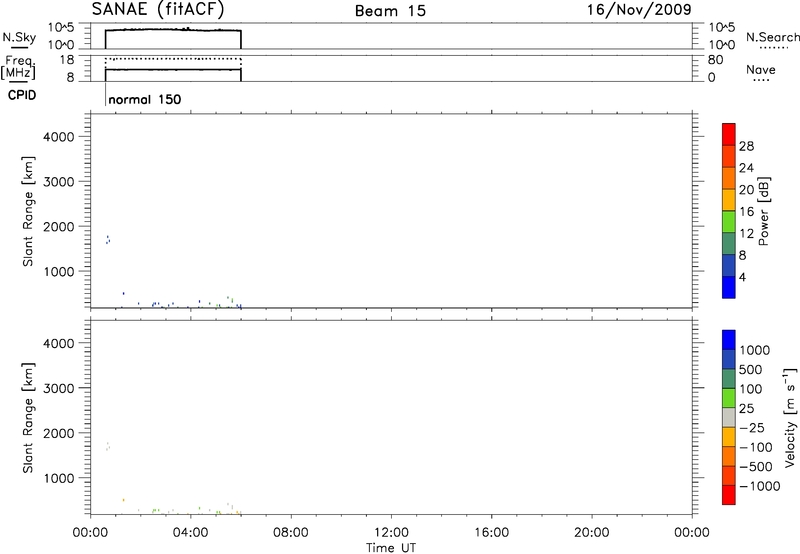Click the dotted Nave trace in frequency panel
Screen dimensions: 800x554
pyautogui.click(x=173, y=59)
